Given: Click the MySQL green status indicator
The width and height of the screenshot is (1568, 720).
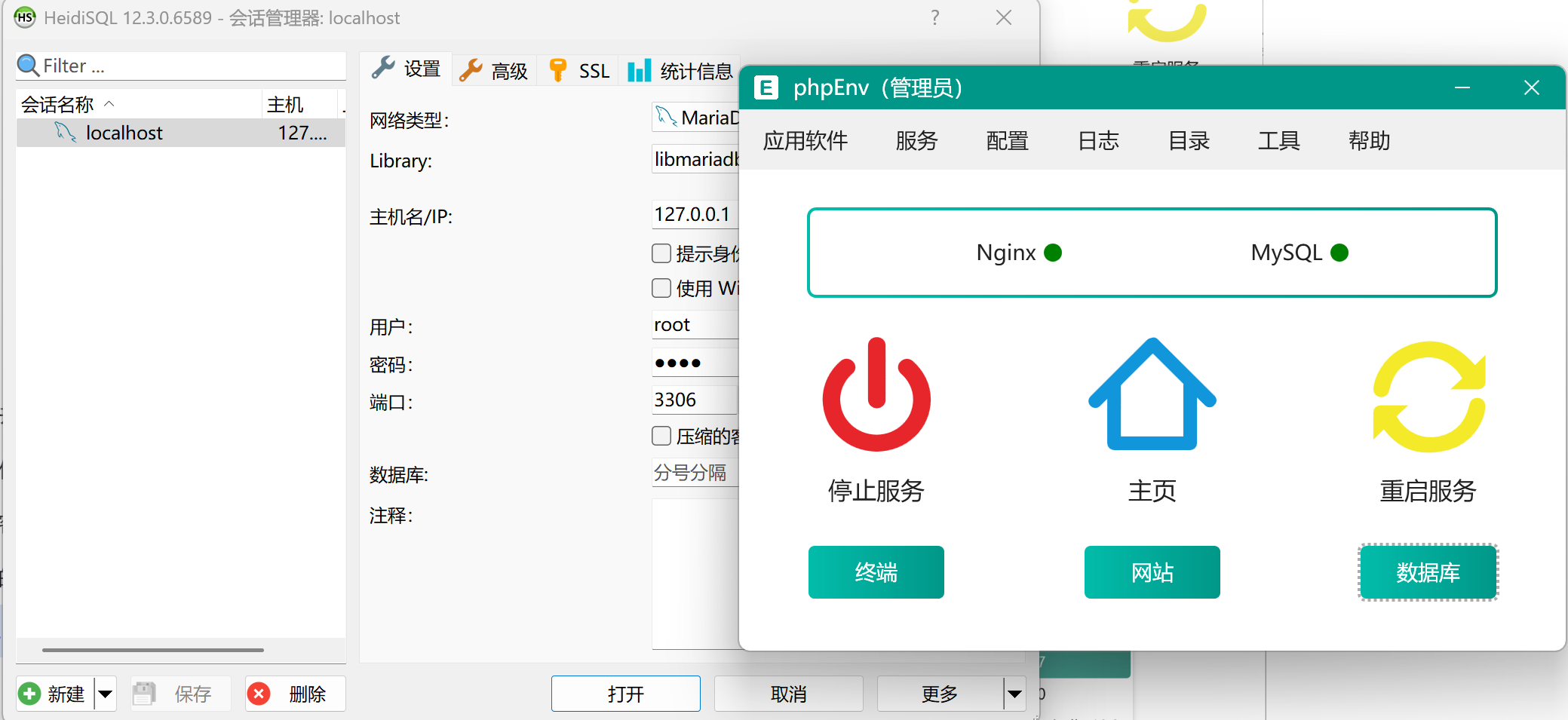Looking at the screenshot, I should tap(1339, 253).
